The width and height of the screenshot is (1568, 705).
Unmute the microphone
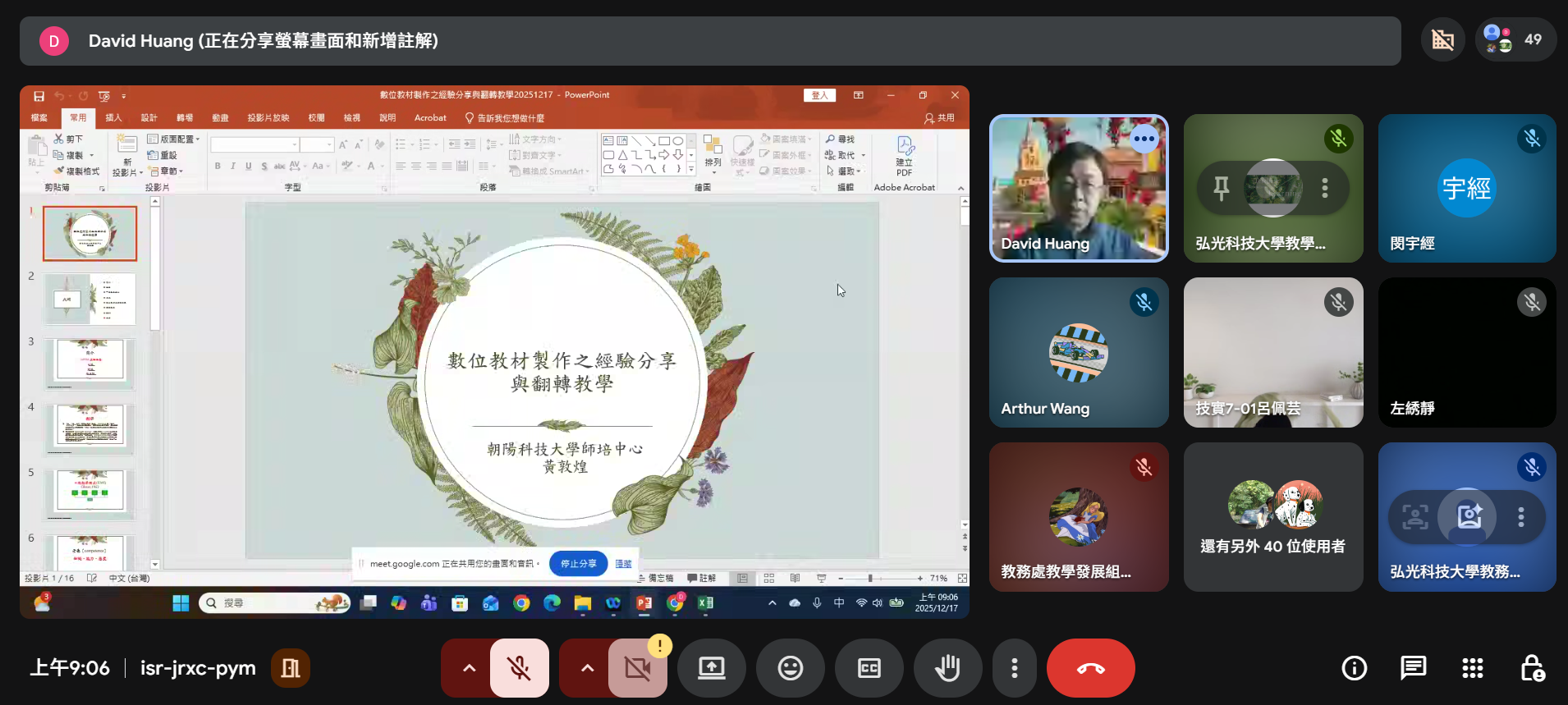tap(519, 668)
